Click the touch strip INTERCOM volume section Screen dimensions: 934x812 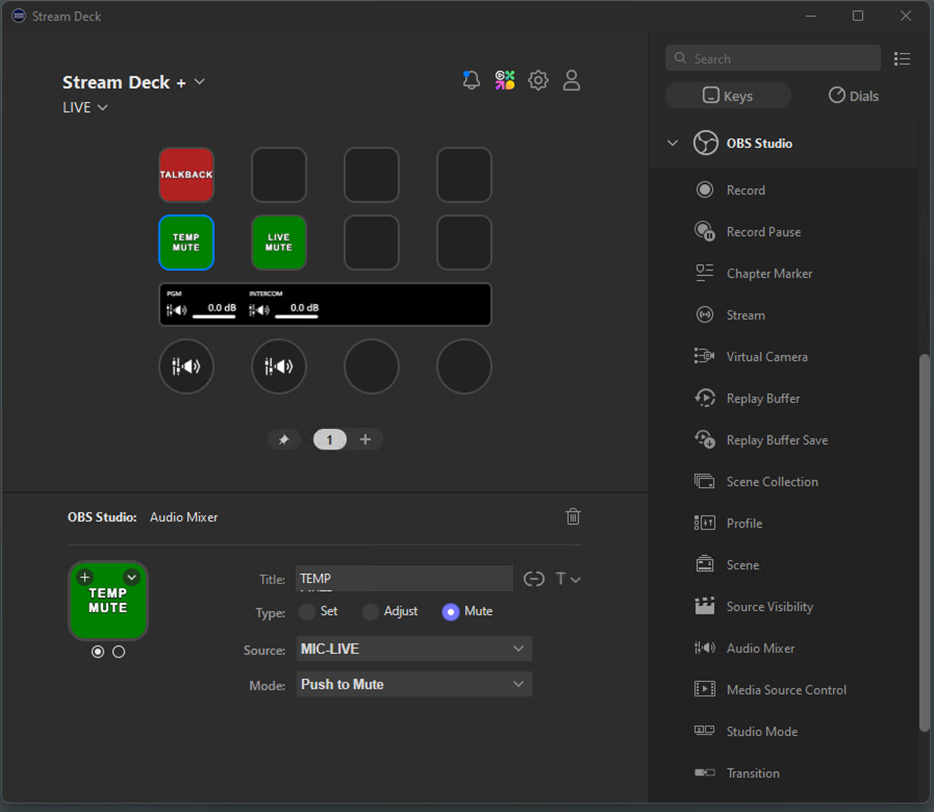[285, 304]
